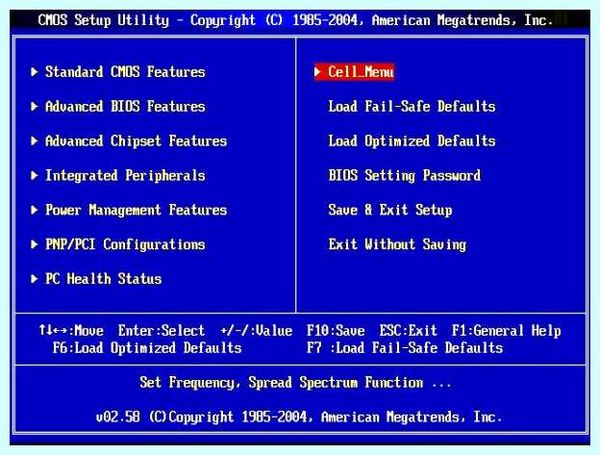Choose Load Optimized Defaults option
The image size is (600, 455).
coord(412,141)
